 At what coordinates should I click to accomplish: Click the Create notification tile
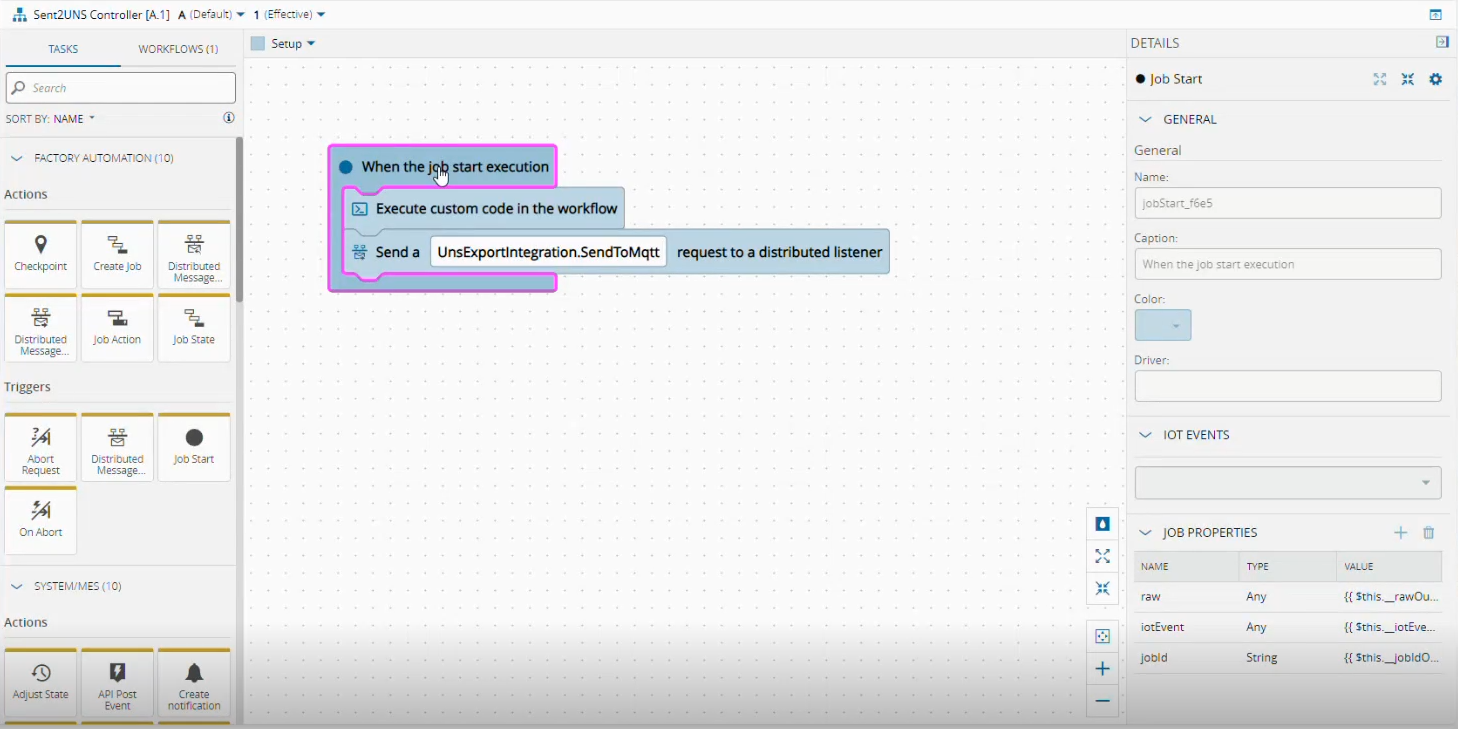[x=194, y=683]
